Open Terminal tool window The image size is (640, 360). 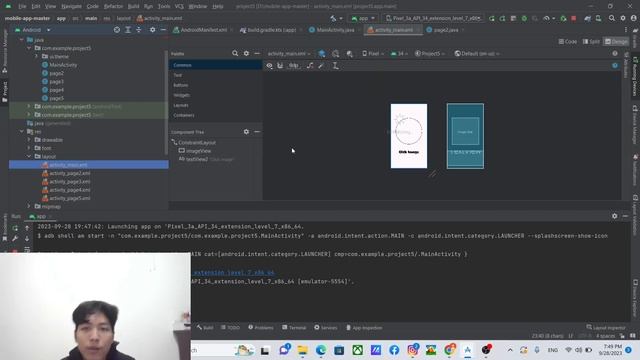(294, 328)
